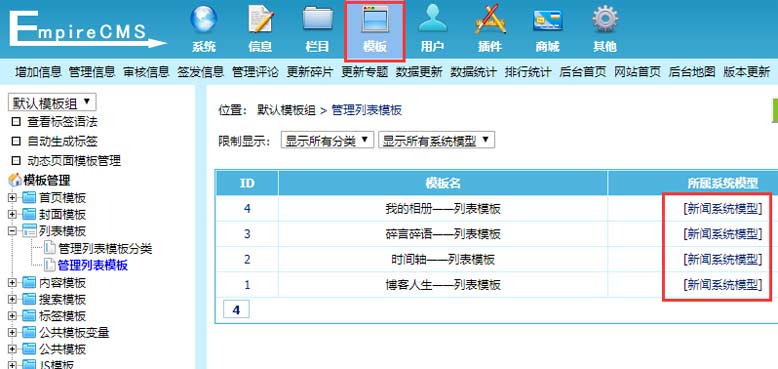Click the 内容模板 folder icon
Viewport: 778px width, 369px height.
pos(29,283)
